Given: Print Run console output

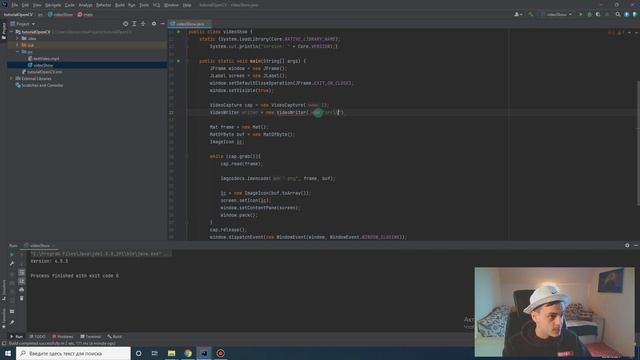Looking at the screenshot, I should tap(22, 289).
